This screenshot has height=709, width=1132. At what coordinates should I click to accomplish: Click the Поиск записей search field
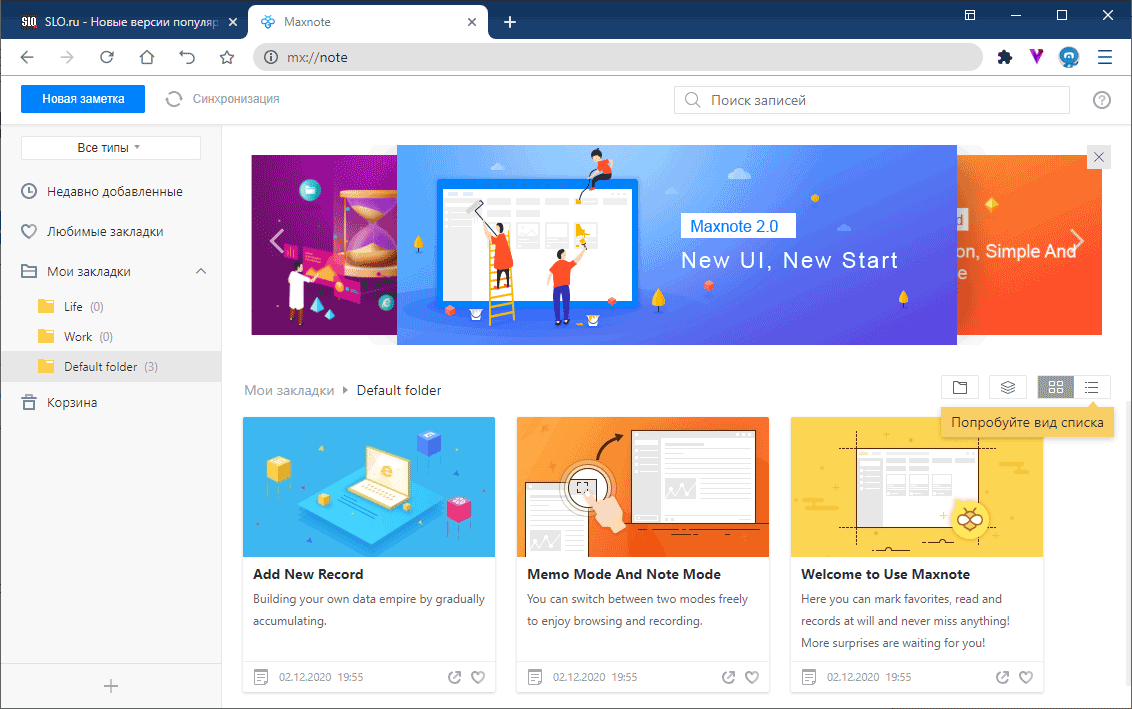(x=871, y=100)
